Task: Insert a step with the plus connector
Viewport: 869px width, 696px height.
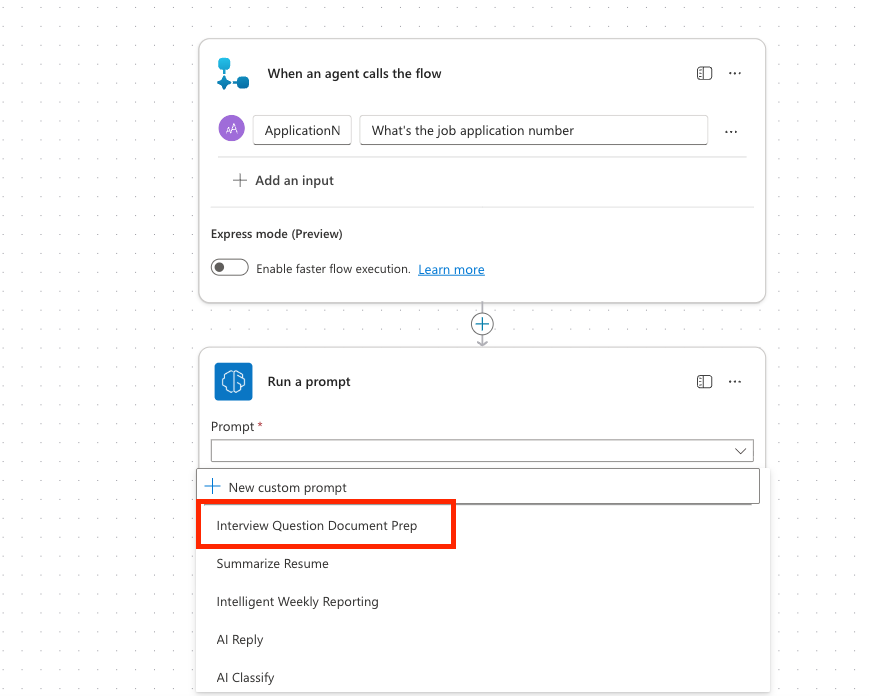Action: [482, 324]
